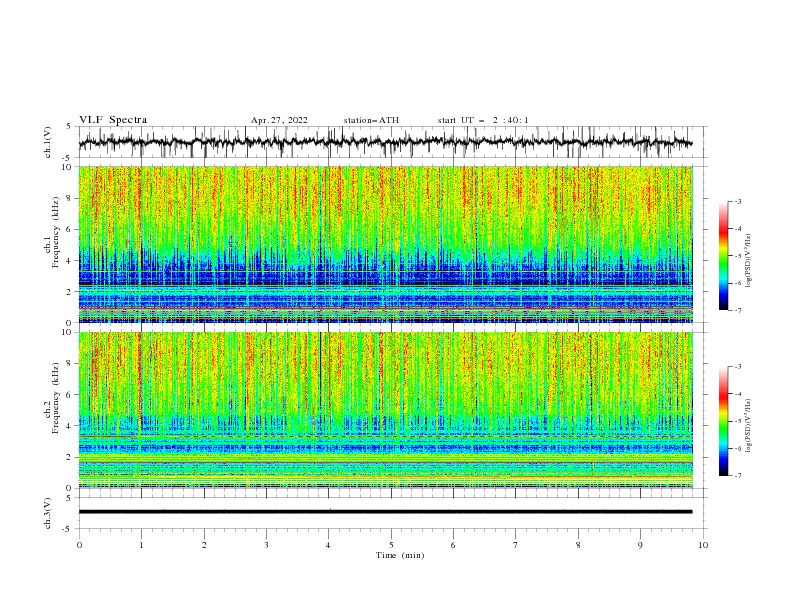Screen dimensions: 792x612
Task: Click the 'Time (min)' axis label
Action: (400, 555)
